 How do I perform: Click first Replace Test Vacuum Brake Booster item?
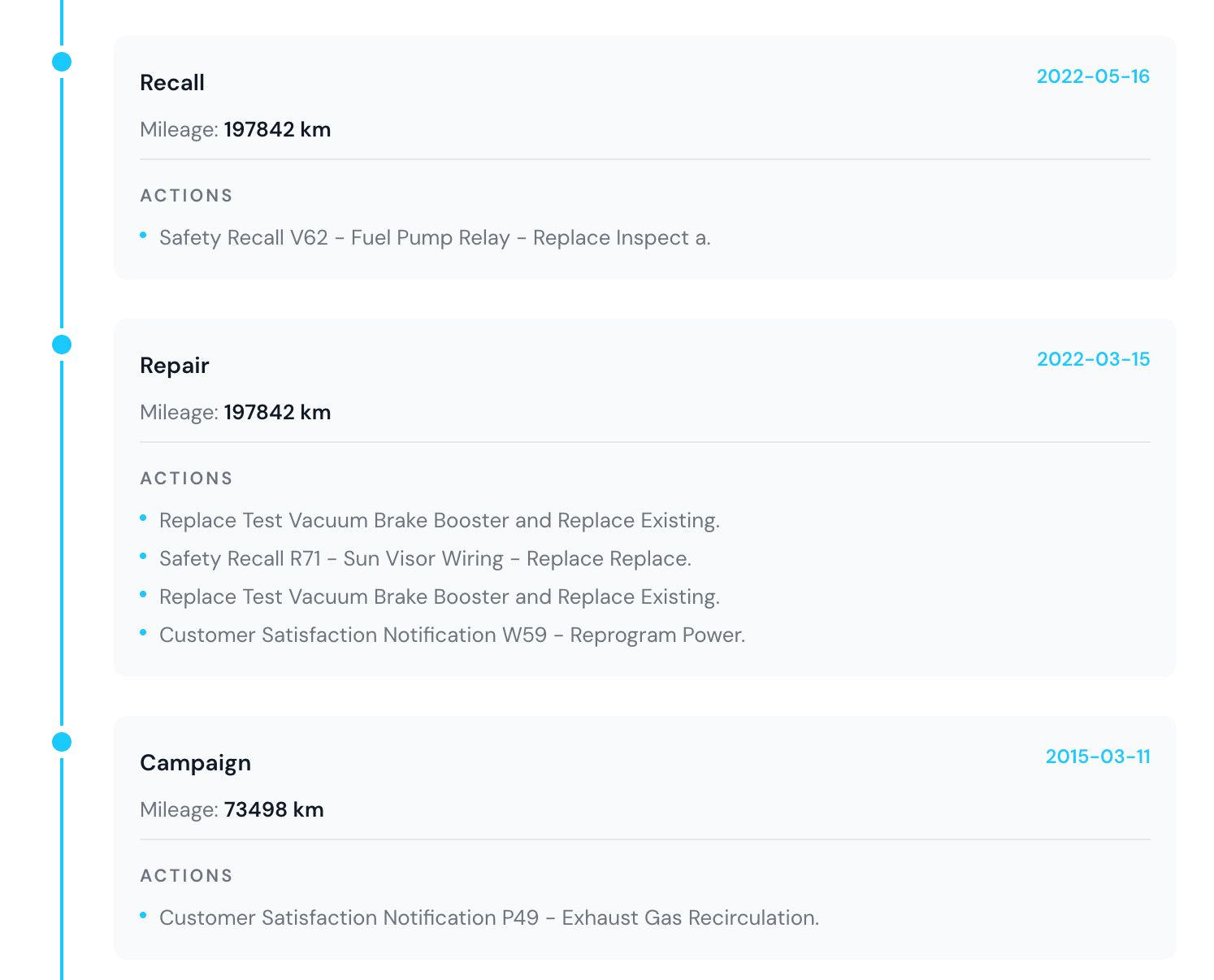(440, 521)
